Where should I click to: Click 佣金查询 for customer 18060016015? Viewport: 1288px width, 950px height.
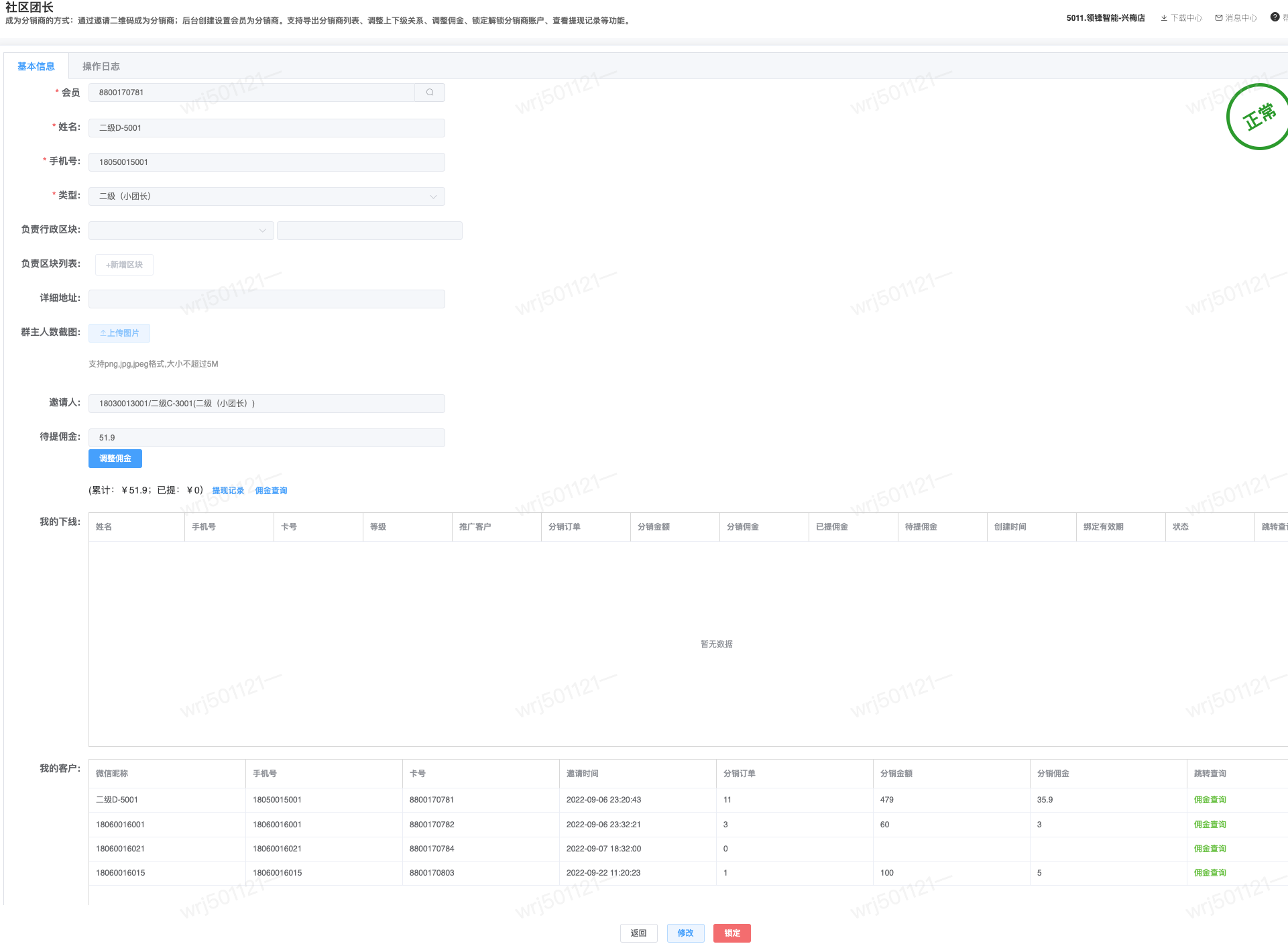[x=1210, y=873]
